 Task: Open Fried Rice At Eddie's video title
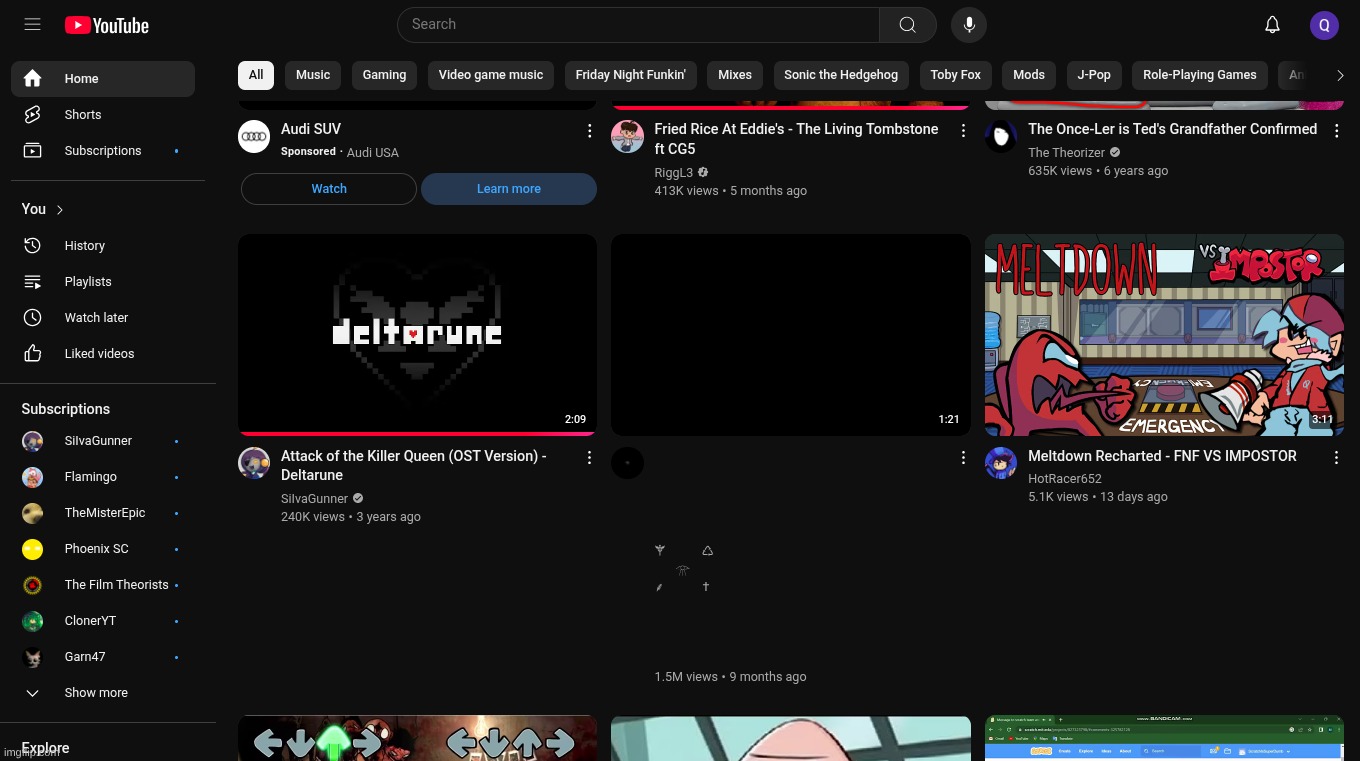pos(796,139)
